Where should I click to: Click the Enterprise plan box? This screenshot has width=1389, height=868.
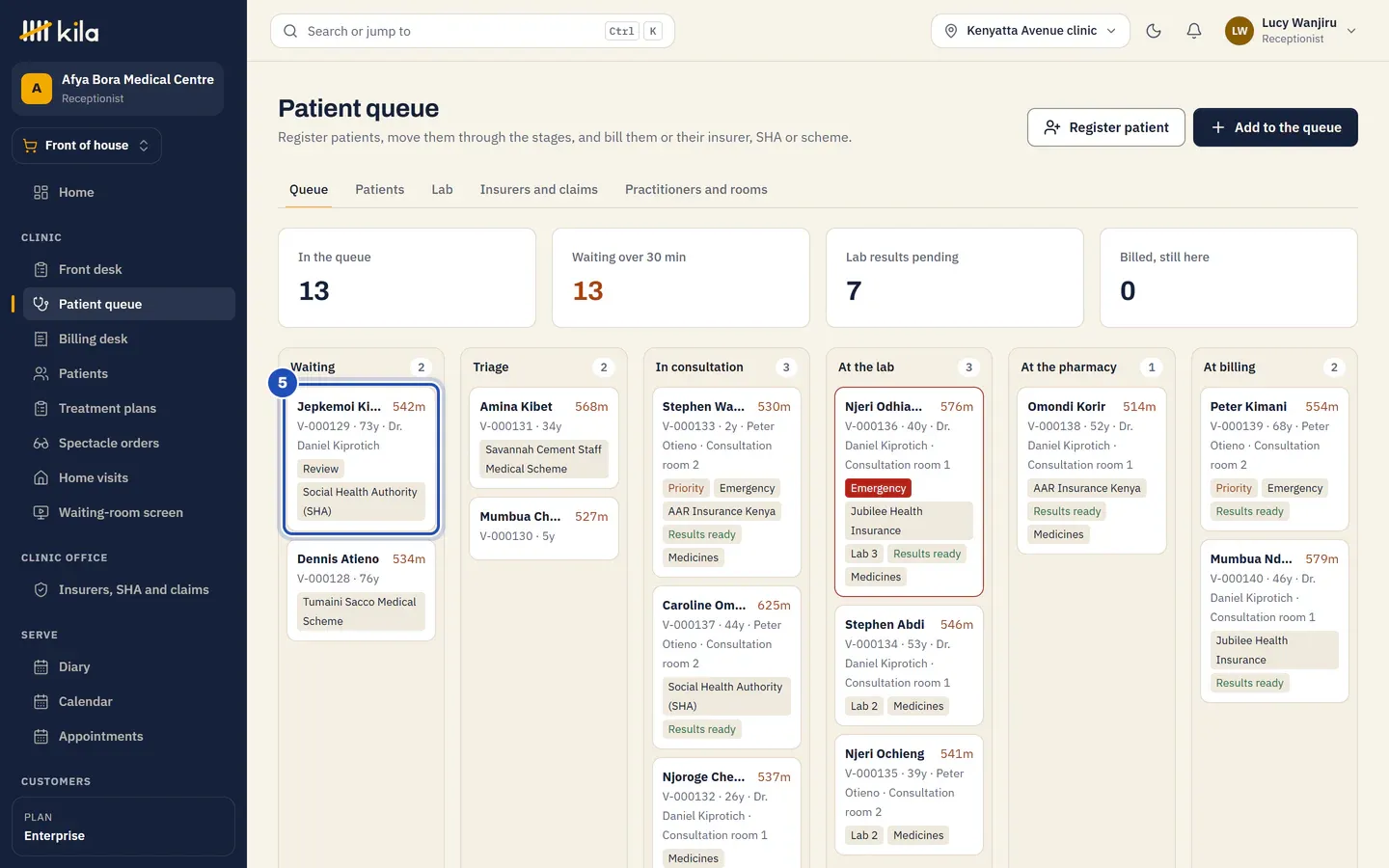coord(123,827)
